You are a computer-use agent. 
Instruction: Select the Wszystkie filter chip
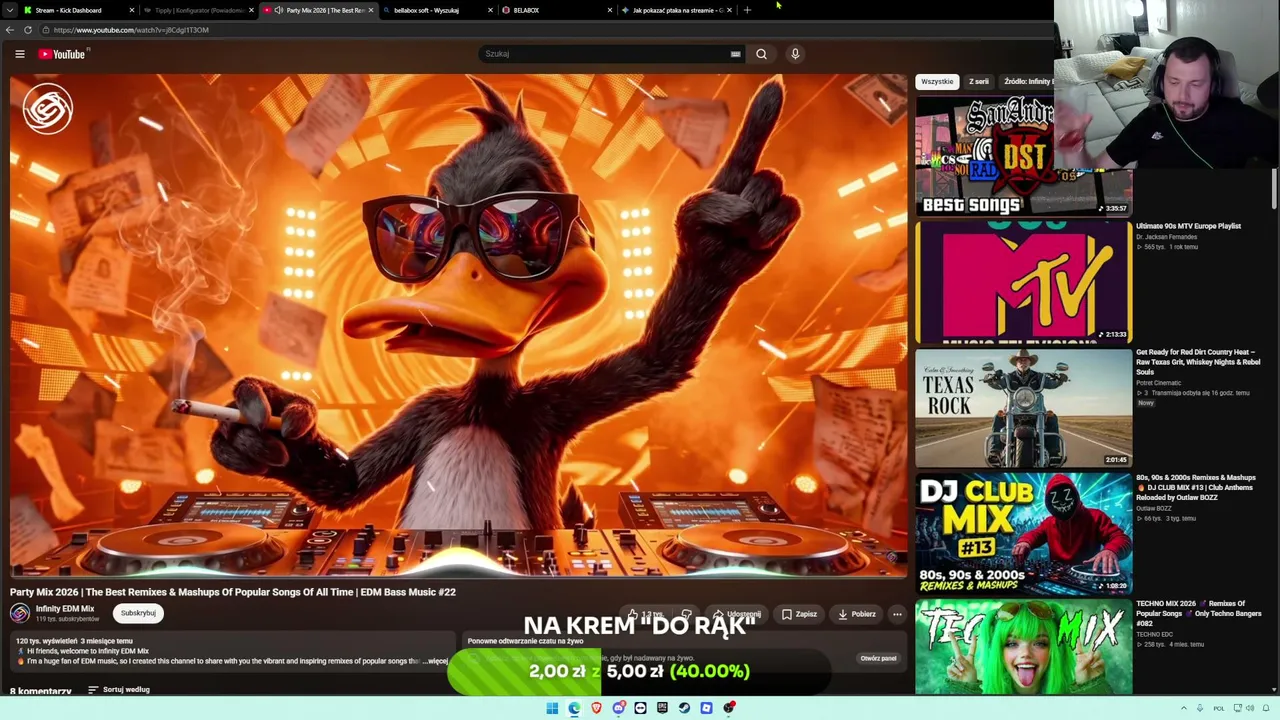937,81
